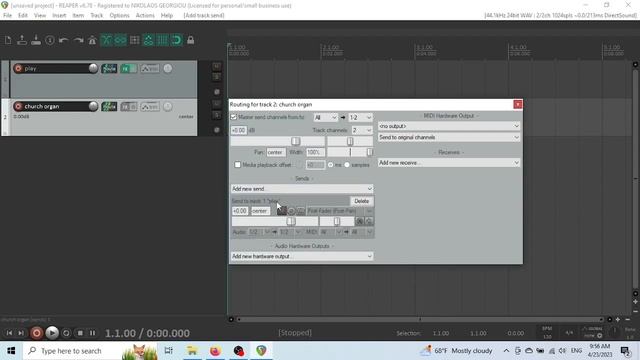Screen dimensions: 640x360
Task: Click the transport Record button
Action: [36, 333]
